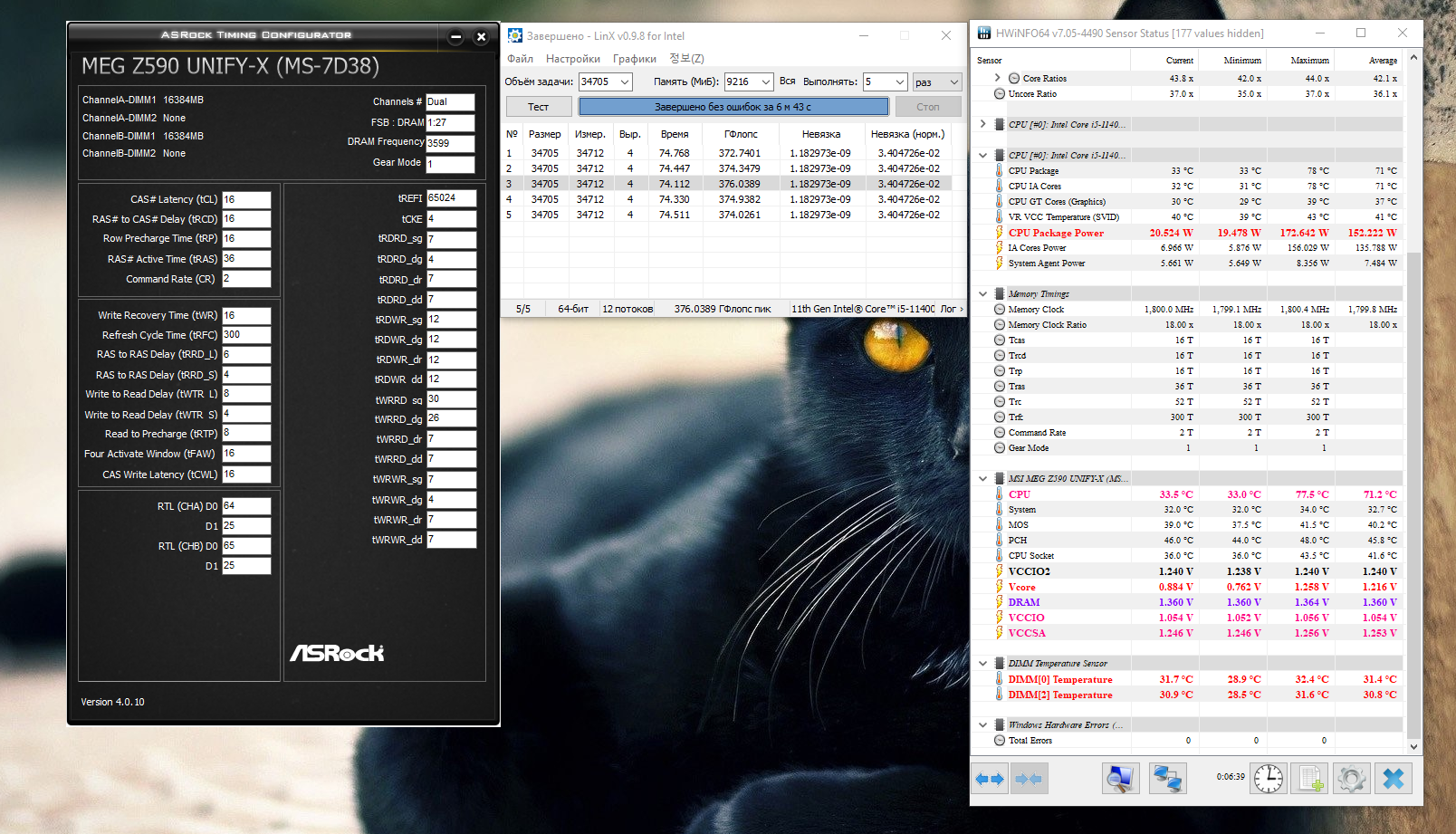Collapse the MSI MEG Z590 UNIFY-X sensor group
This screenshot has width=1456, height=834.
click(983, 478)
